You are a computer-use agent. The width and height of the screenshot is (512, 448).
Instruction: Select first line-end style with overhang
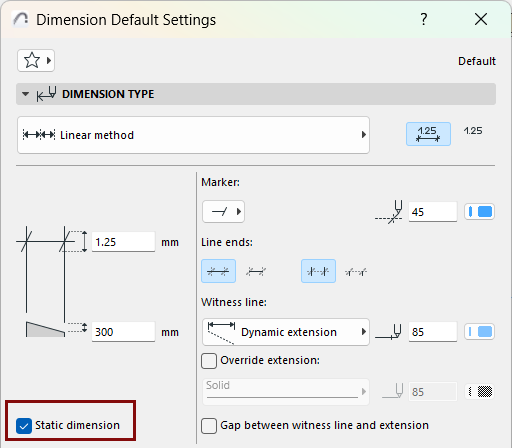pyautogui.click(x=218, y=271)
